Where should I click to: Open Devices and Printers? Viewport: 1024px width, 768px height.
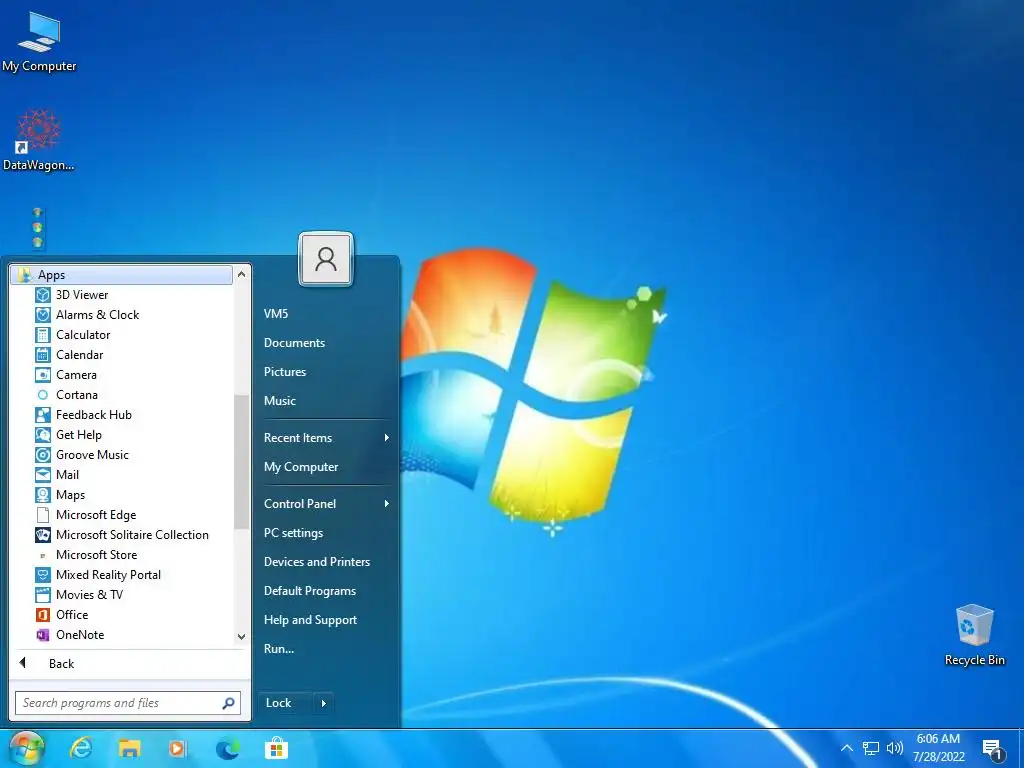pos(317,562)
